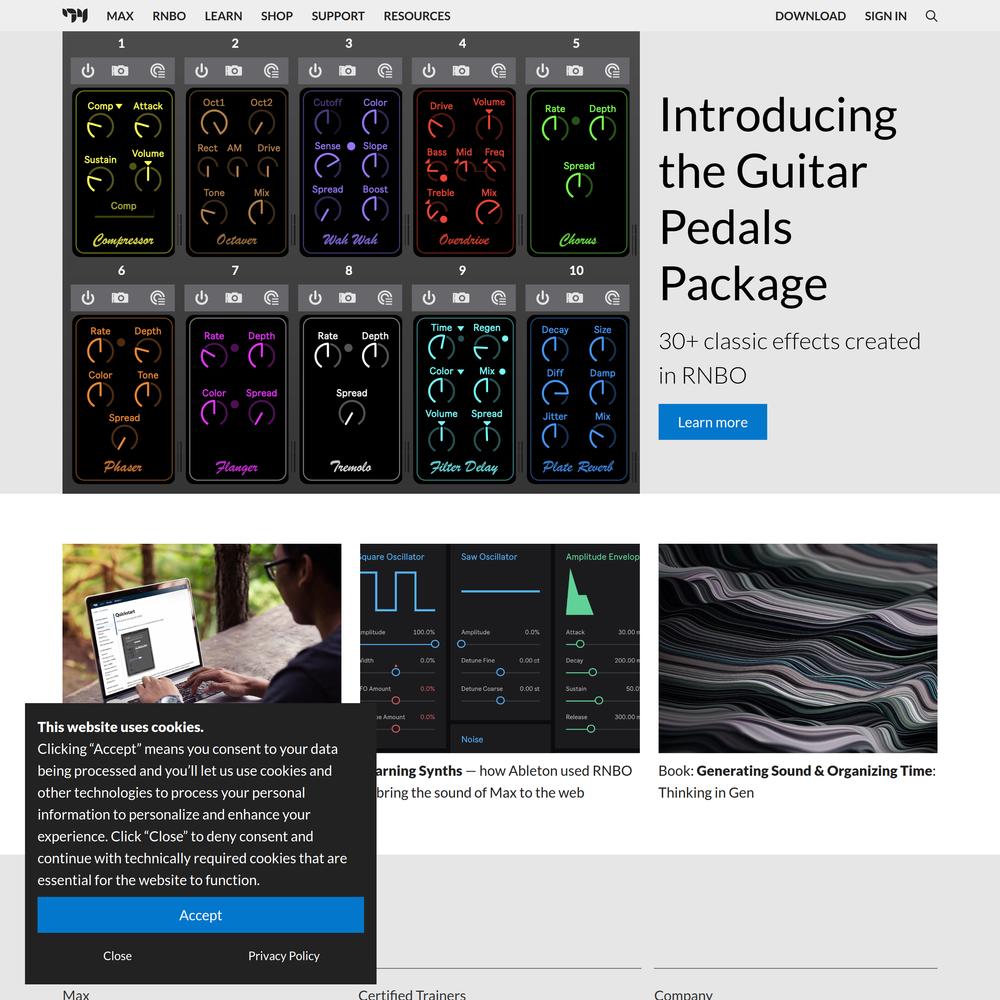1000x1000 pixels.
Task: Open the Generating Sound book thumbnail
Action: click(x=797, y=648)
